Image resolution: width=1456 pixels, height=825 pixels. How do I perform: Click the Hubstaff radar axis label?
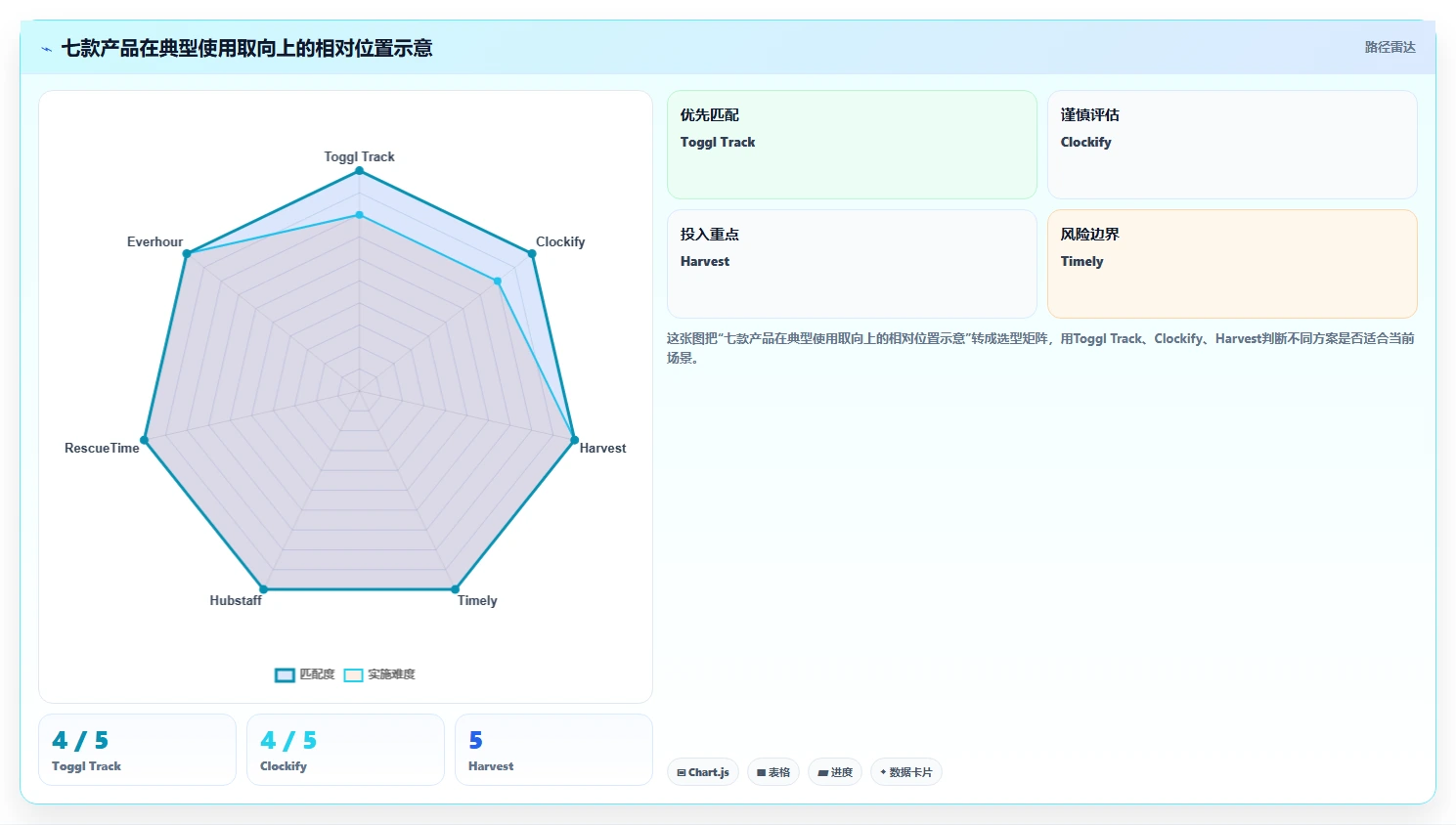[x=236, y=600]
